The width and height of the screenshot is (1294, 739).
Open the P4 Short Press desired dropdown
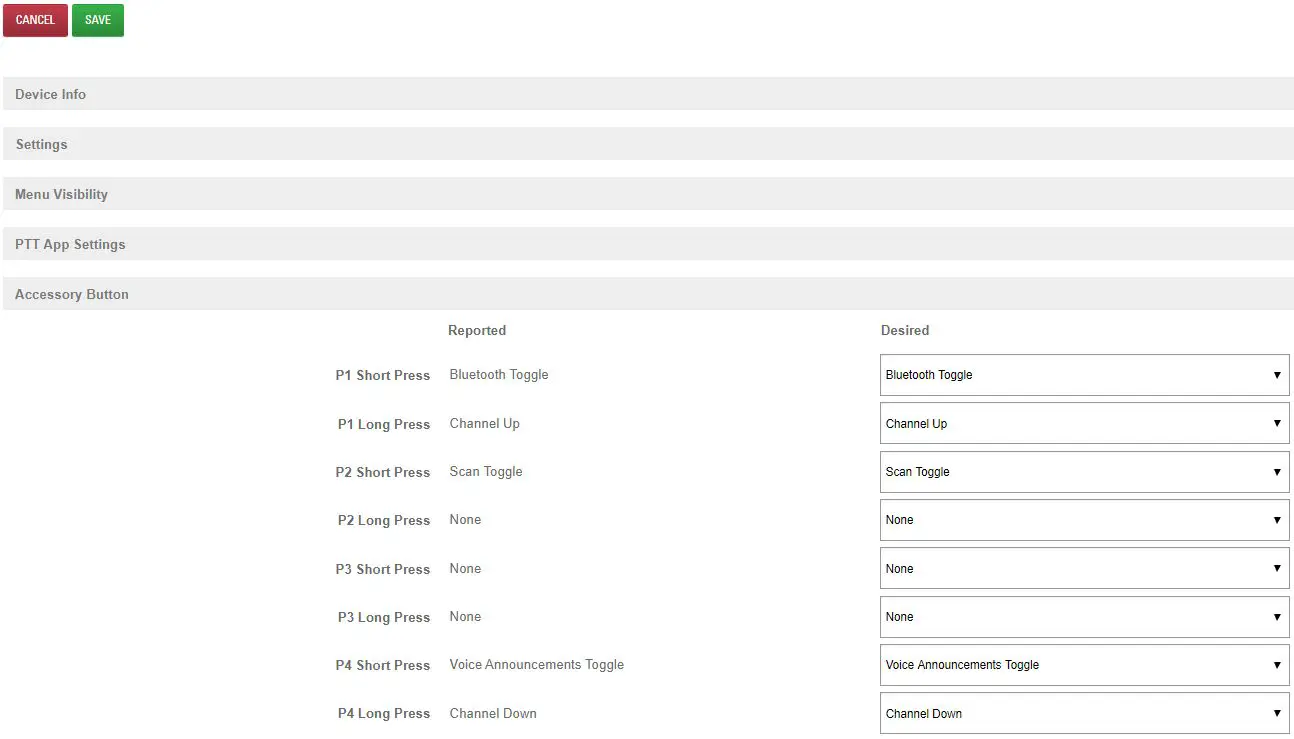pos(1084,665)
